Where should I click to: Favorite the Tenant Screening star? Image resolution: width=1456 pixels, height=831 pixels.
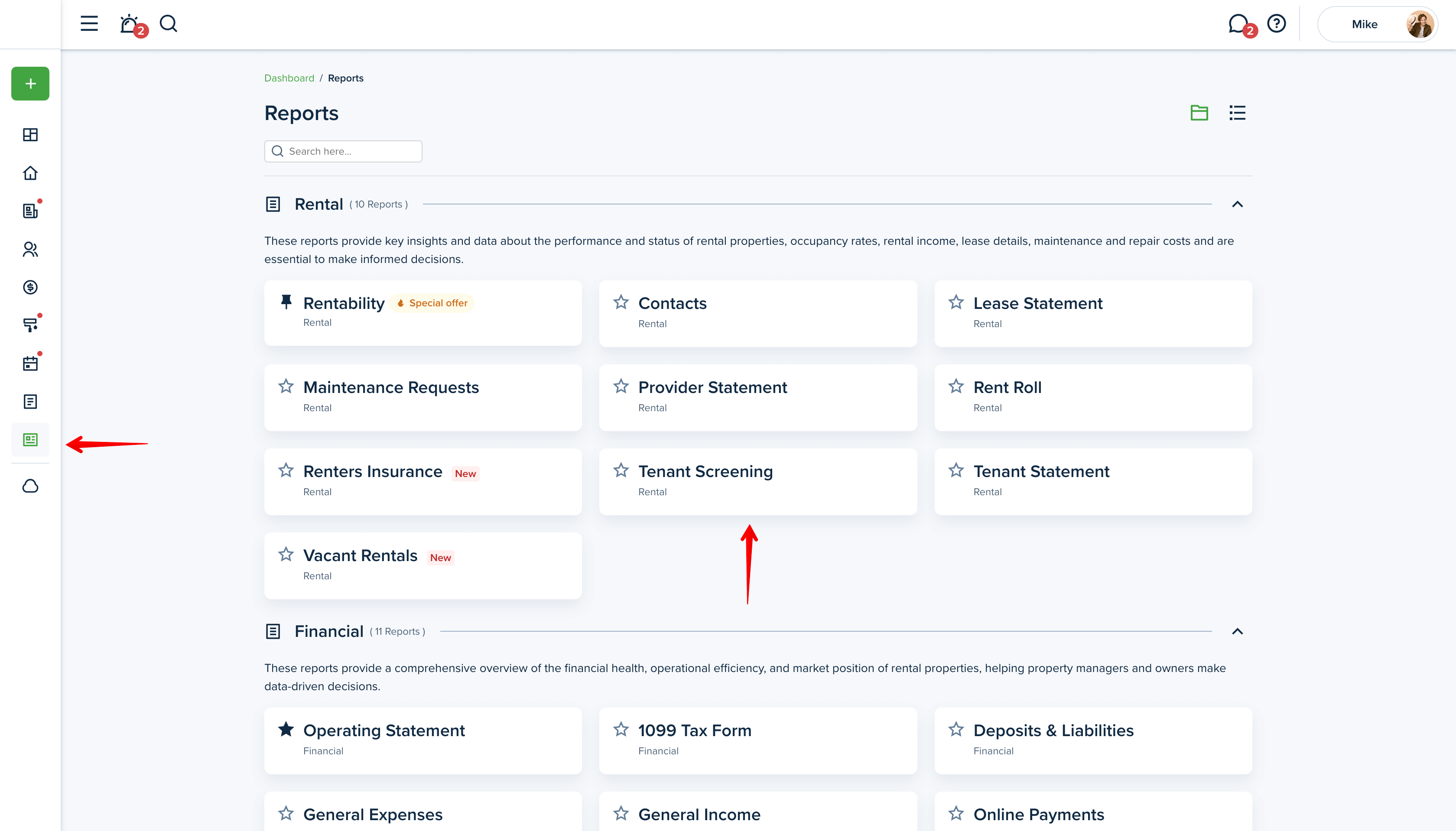click(621, 470)
